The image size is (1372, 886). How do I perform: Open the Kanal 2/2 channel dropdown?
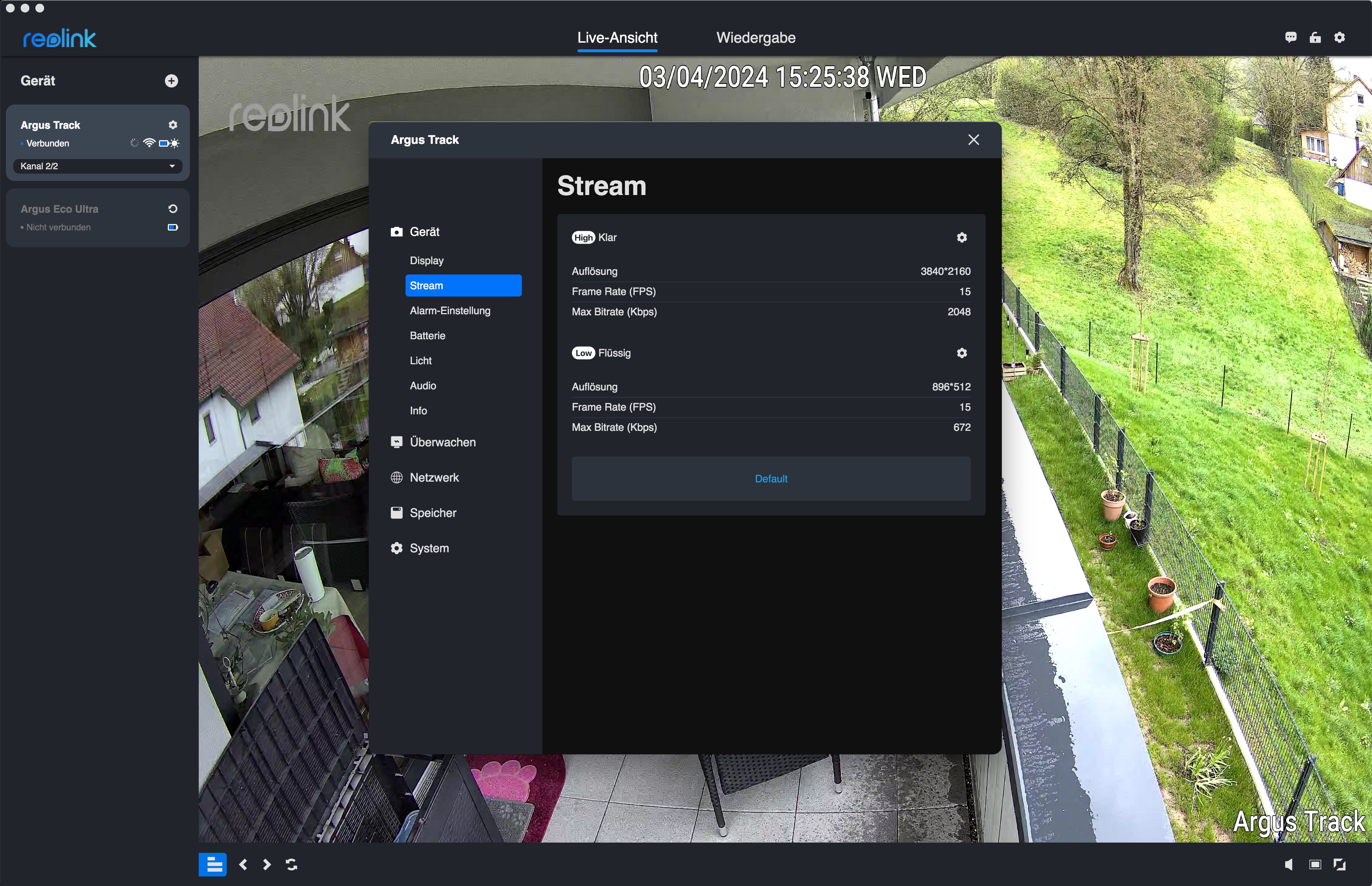coord(97,166)
